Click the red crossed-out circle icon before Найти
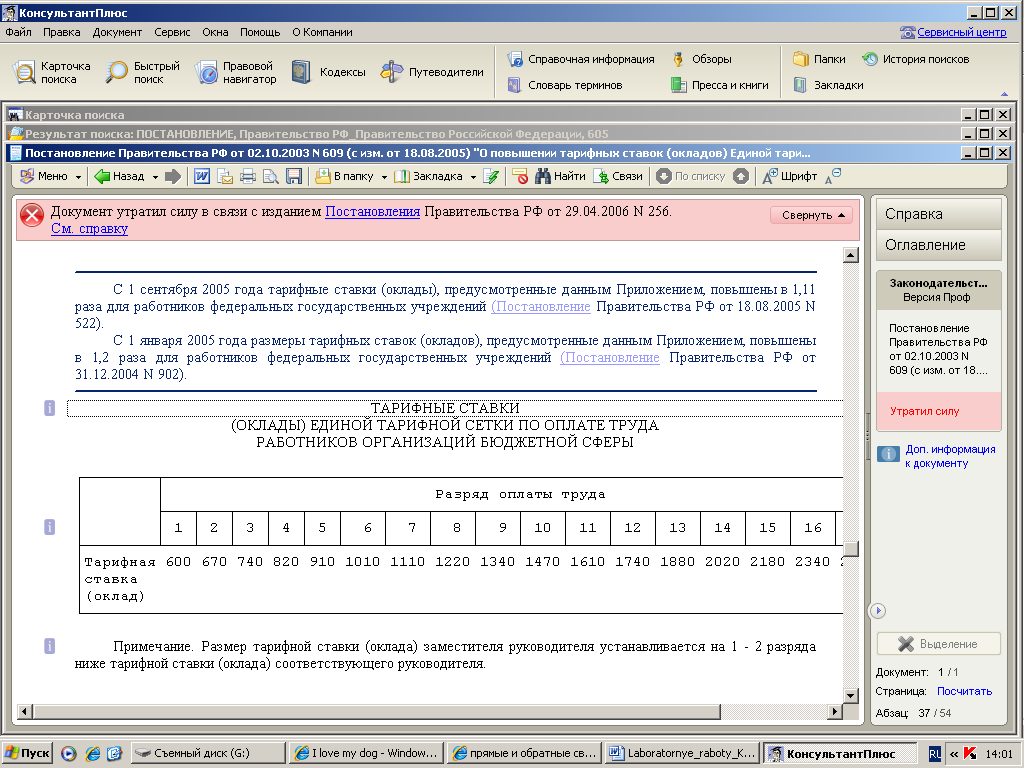This screenshot has height=768, width=1024. click(x=520, y=176)
